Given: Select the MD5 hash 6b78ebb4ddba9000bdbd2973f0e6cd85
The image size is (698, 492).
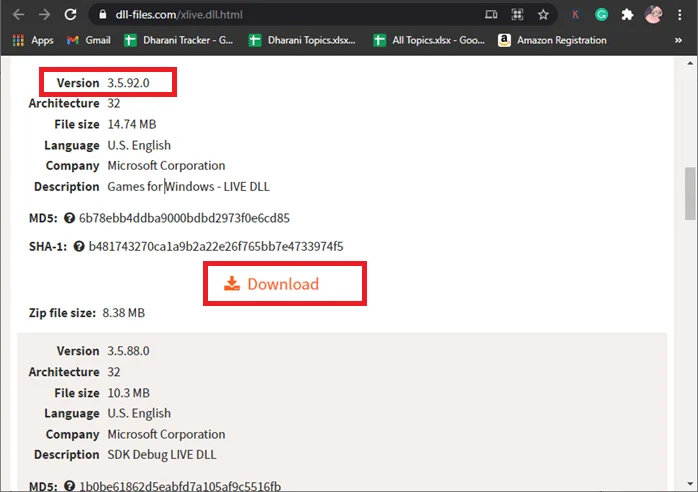Looking at the screenshot, I should (184, 218).
